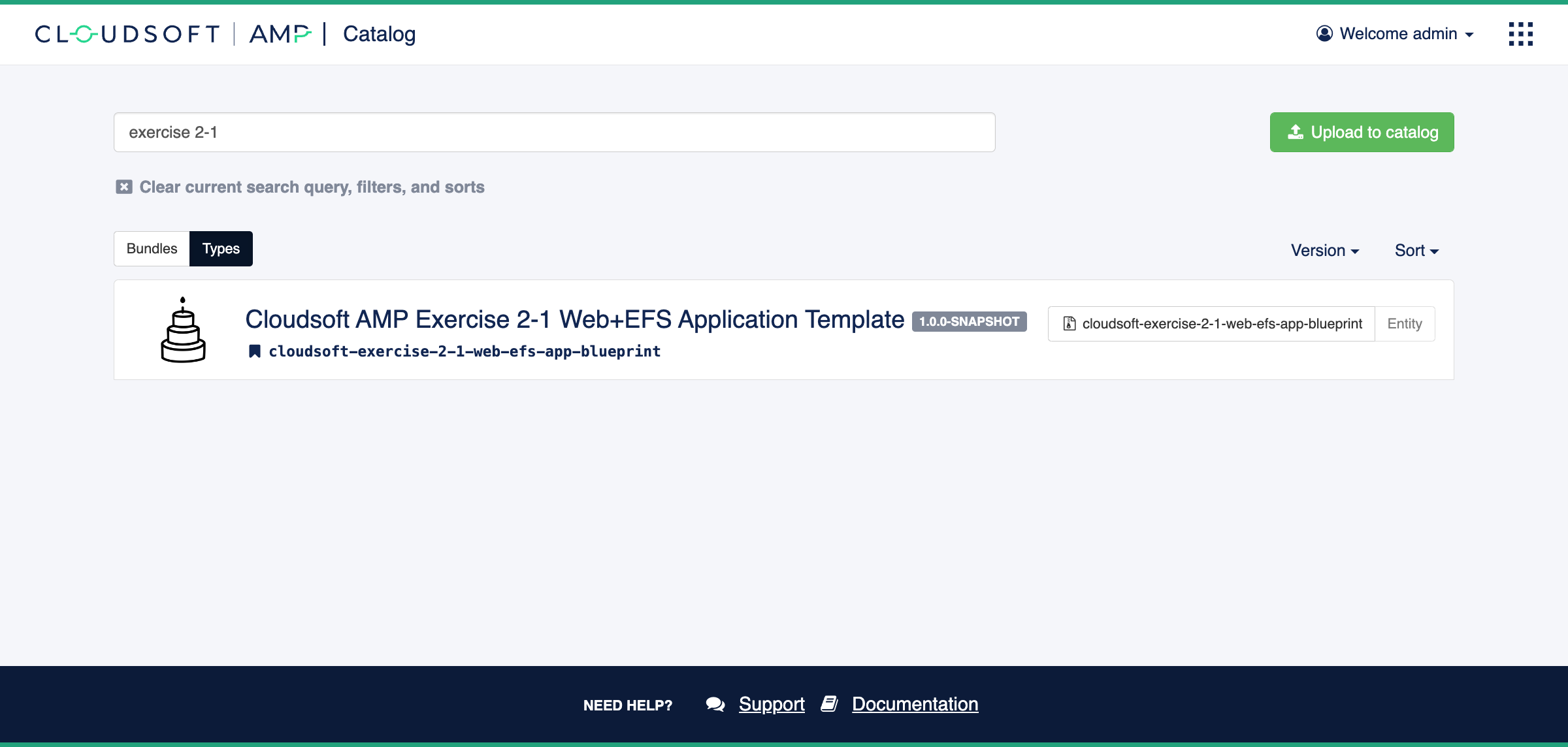Click the bookmark icon beside blueprint ID
Screen dimensions: 1568x747
click(x=255, y=351)
